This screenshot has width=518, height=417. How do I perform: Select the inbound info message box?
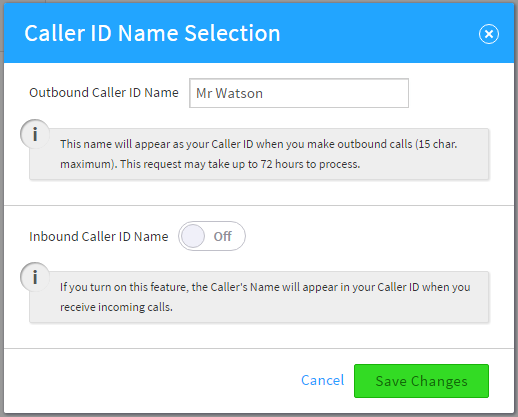point(259,297)
